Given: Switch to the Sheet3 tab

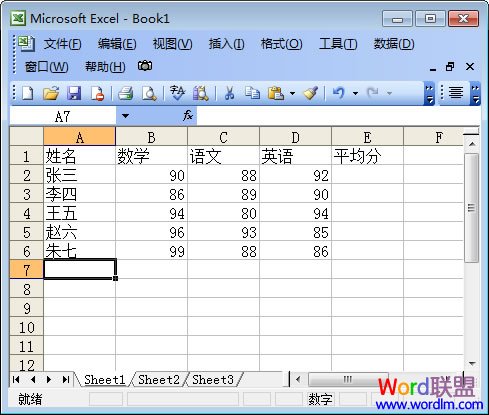Looking at the screenshot, I should click(213, 380).
